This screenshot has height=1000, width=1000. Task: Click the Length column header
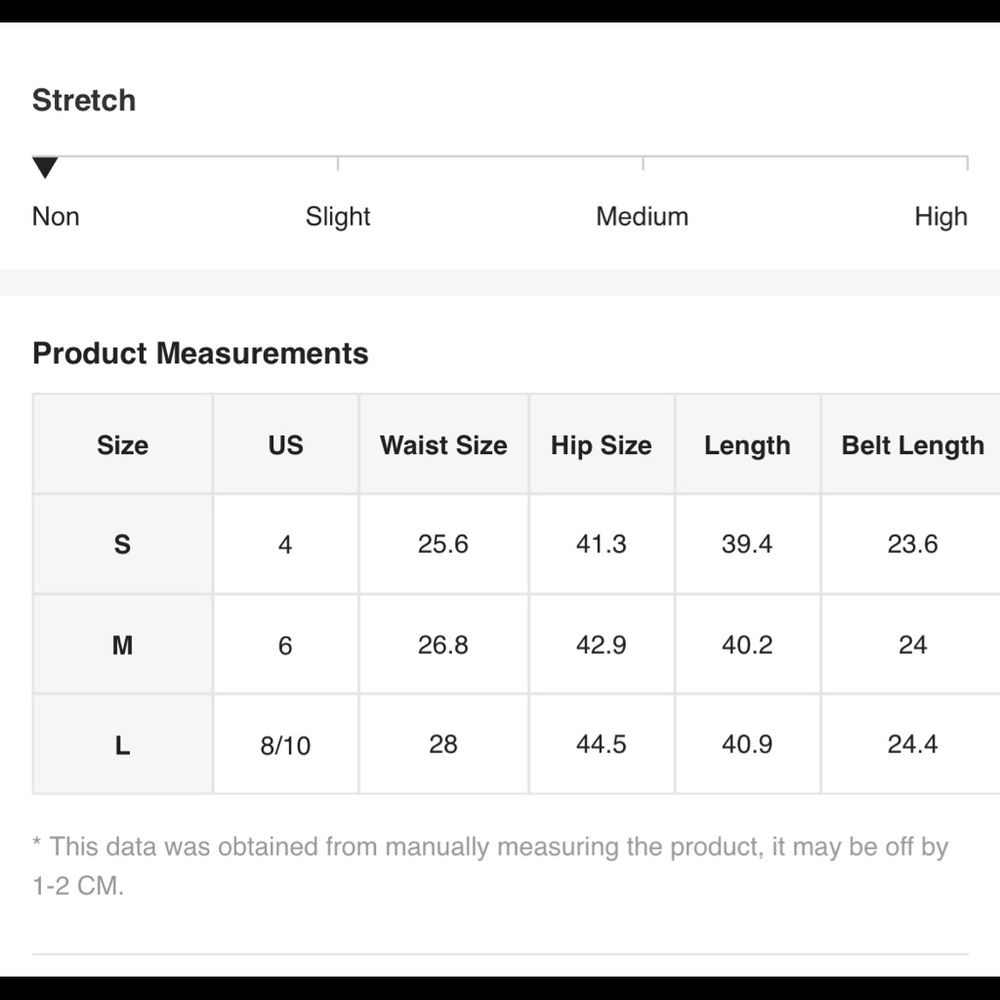747,445
